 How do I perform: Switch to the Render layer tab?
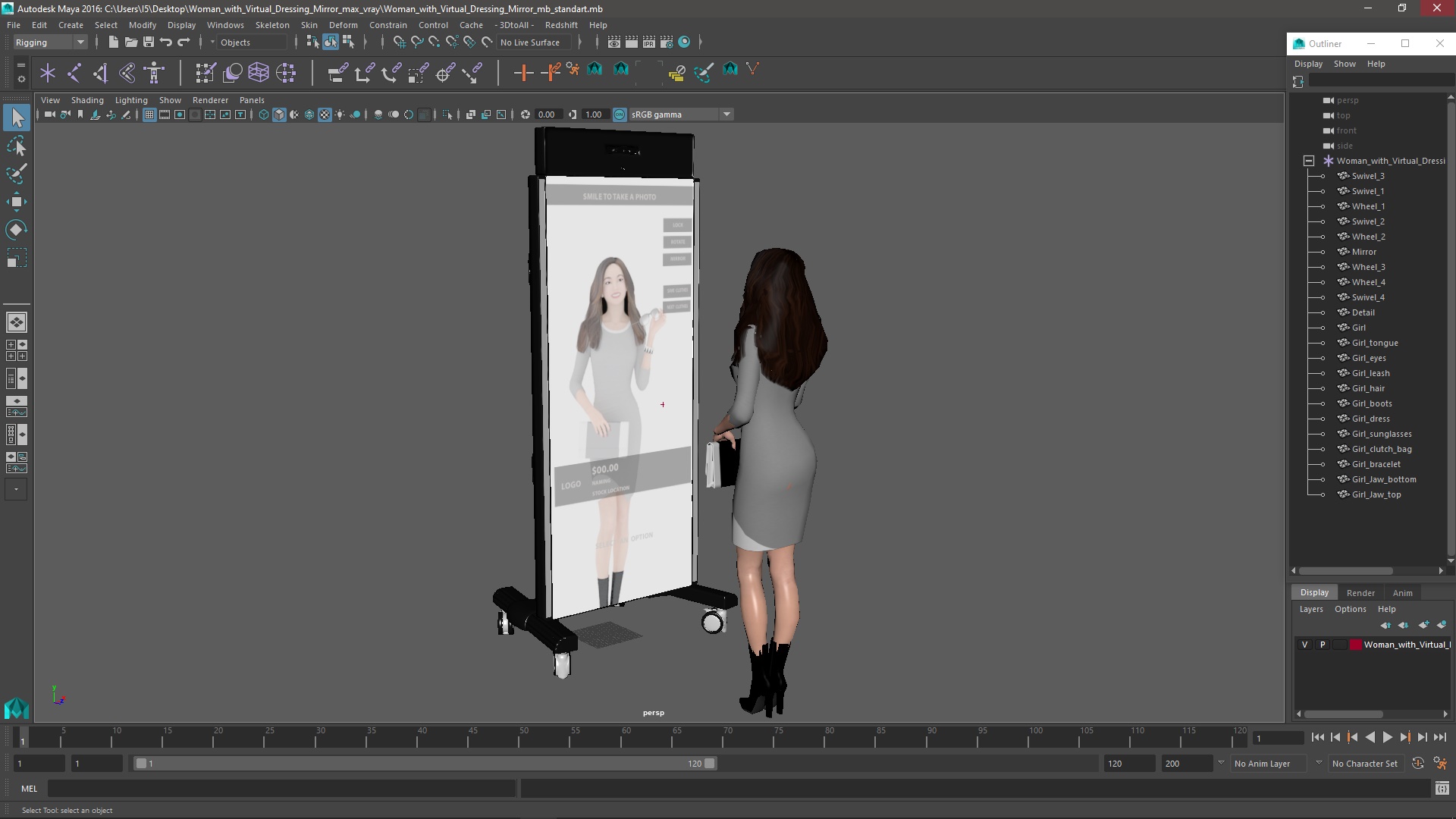pos(1360,593)
